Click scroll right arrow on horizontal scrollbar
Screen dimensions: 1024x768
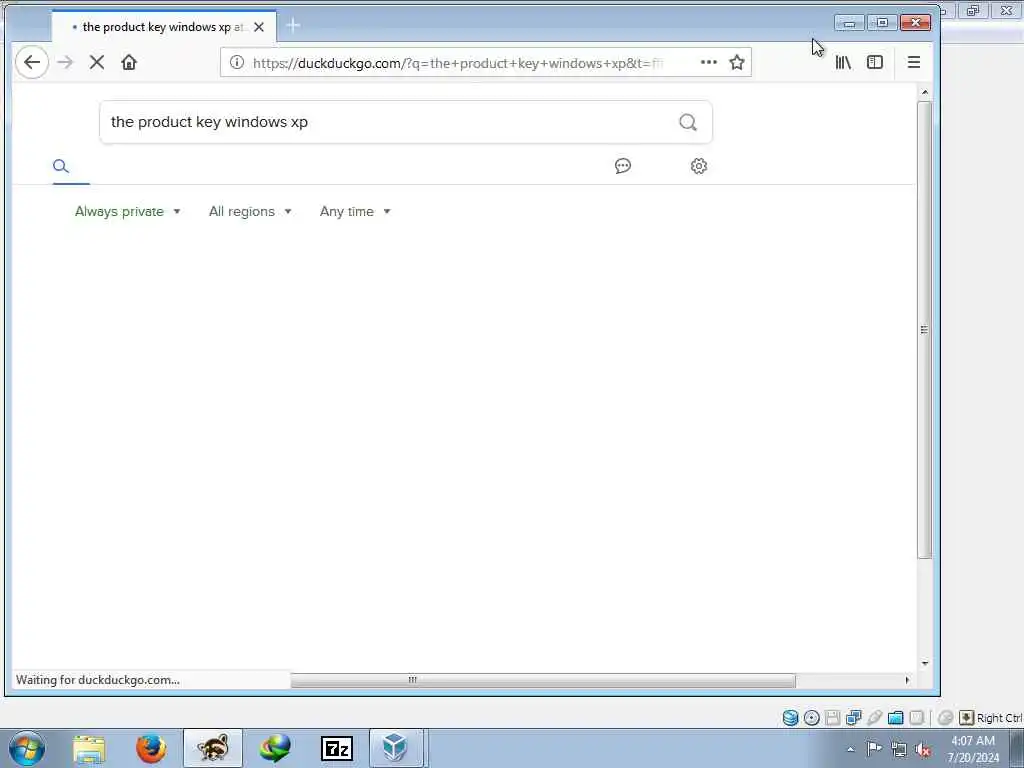tap(907, 680)
